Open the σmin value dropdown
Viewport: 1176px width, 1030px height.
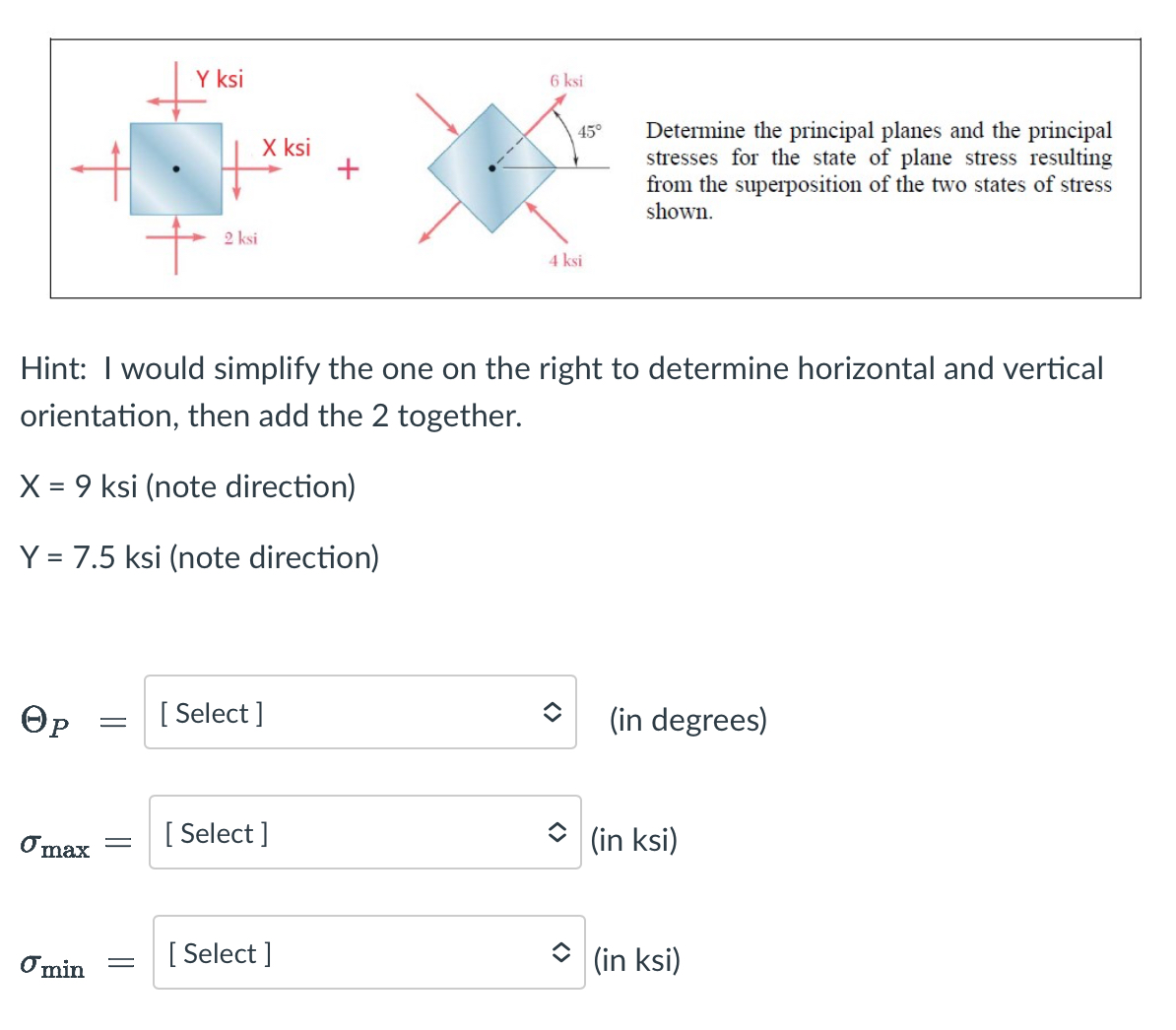tap(368, 952)
